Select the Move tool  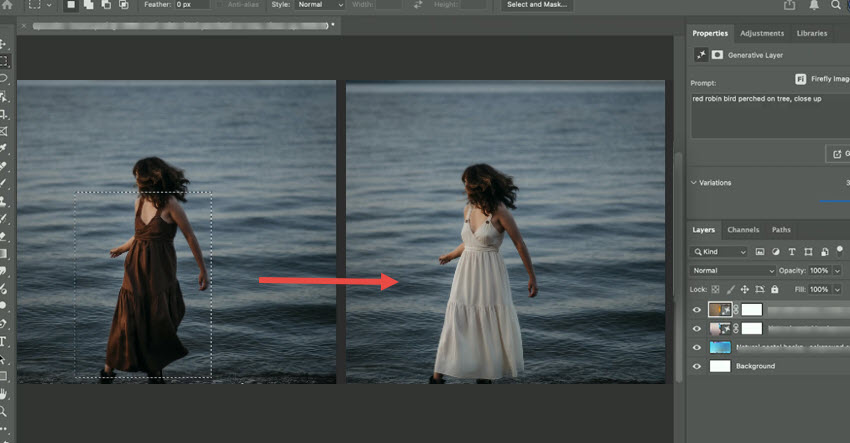tap(3, 44)
